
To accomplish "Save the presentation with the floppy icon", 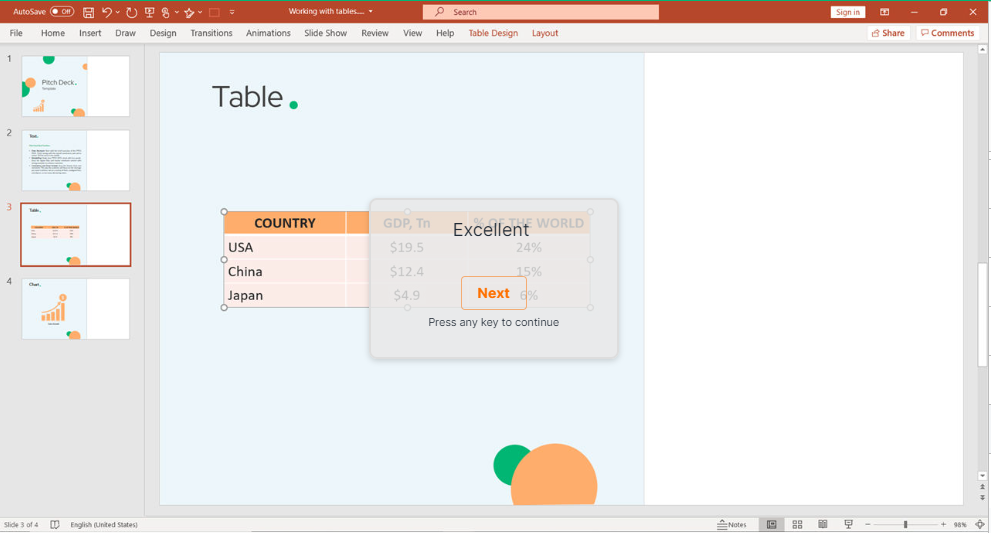I will 88,12.
